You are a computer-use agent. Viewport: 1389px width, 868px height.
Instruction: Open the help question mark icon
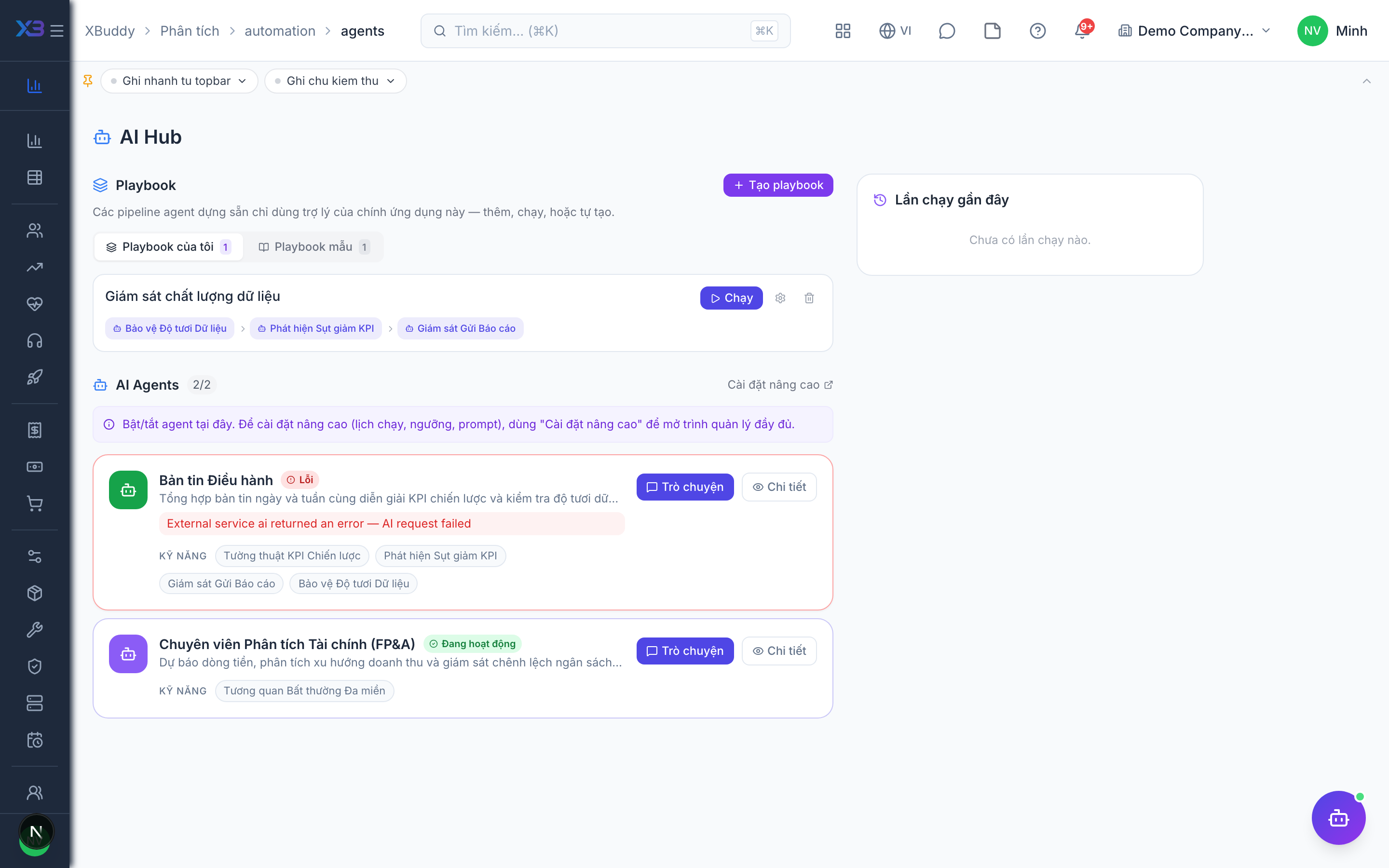(x=1037, y=30)
